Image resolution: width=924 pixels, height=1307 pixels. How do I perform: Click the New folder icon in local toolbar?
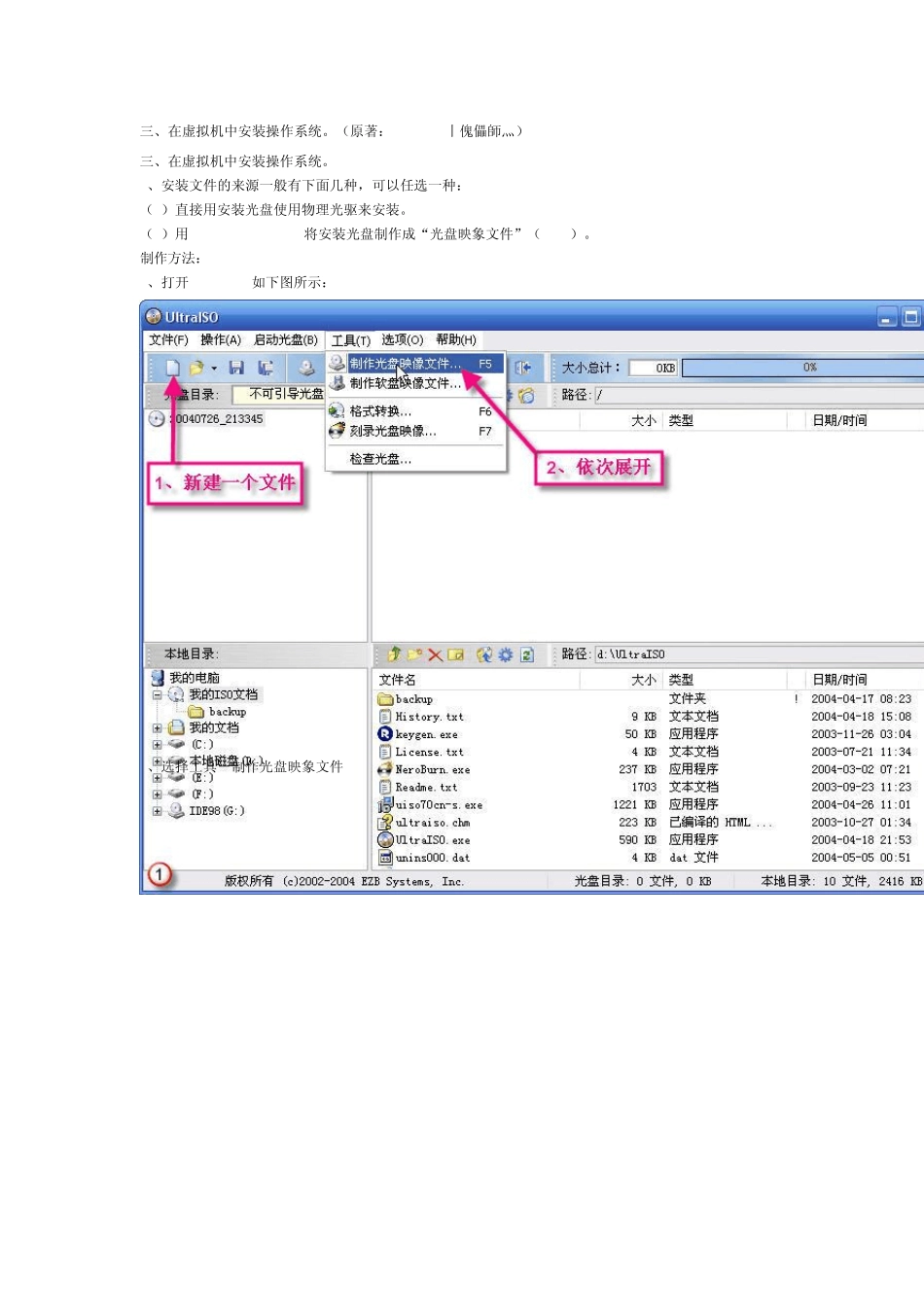click(414, 654)
